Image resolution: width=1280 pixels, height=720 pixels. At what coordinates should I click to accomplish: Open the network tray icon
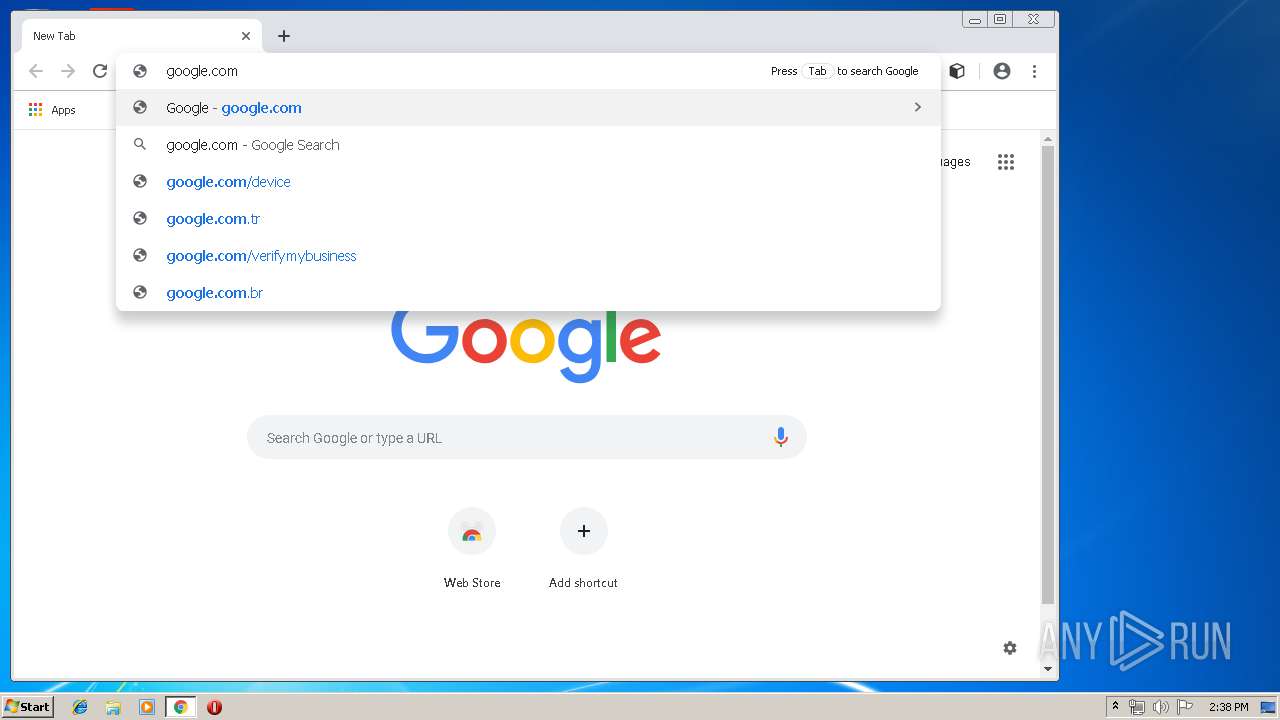tap(1137, 707)
